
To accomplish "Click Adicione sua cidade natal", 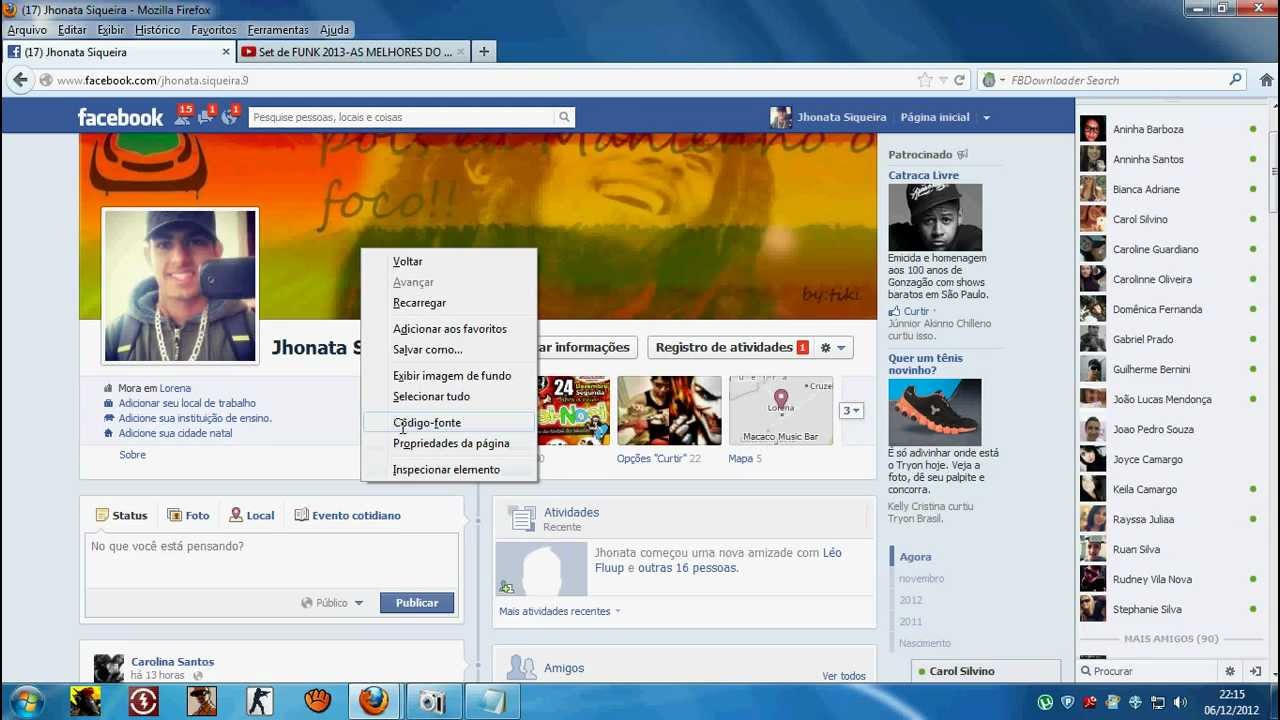I will [175, 433].
